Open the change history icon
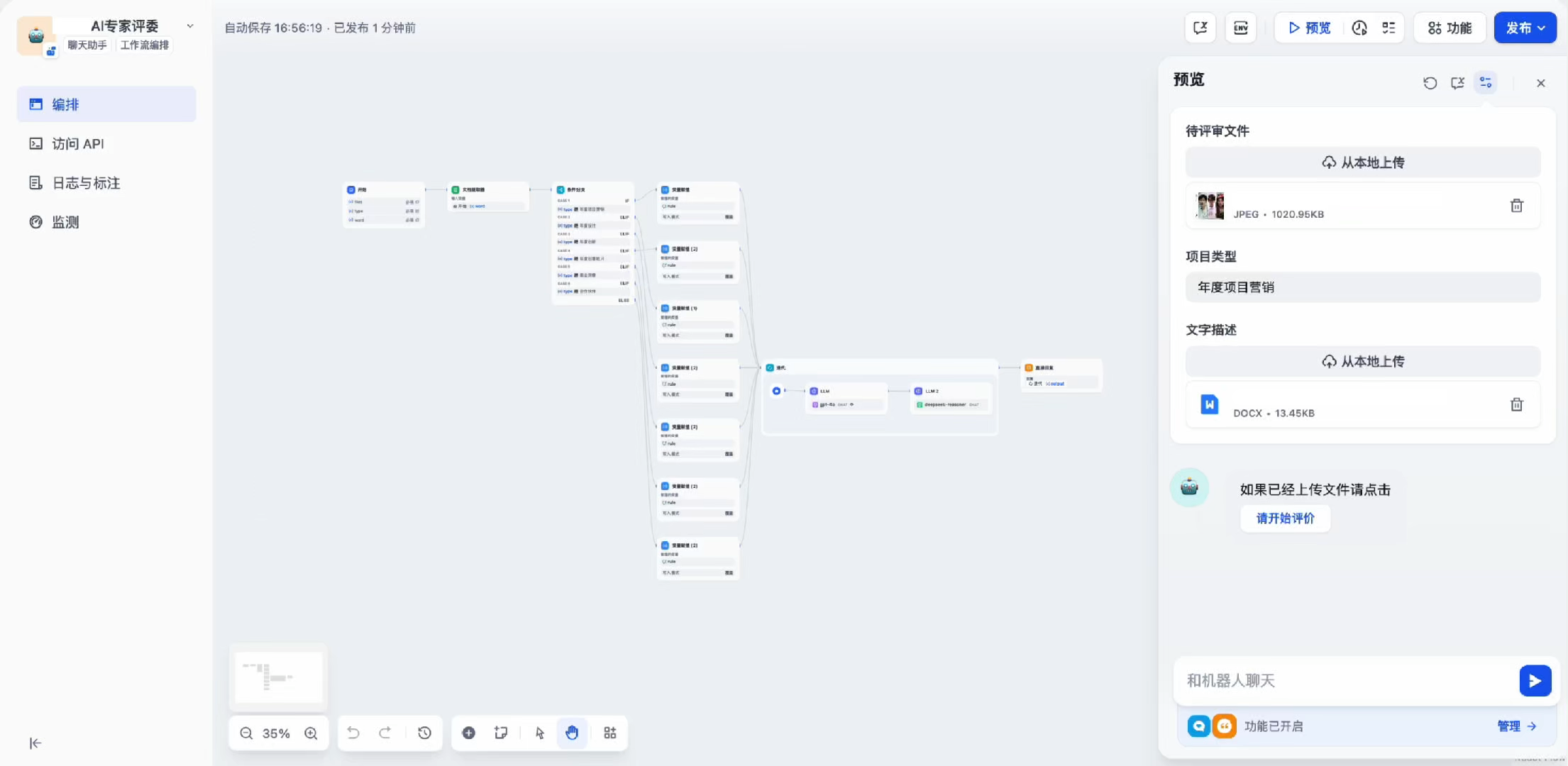Image resolution: width=1568 pixels, height=766 pixels. 425,733
